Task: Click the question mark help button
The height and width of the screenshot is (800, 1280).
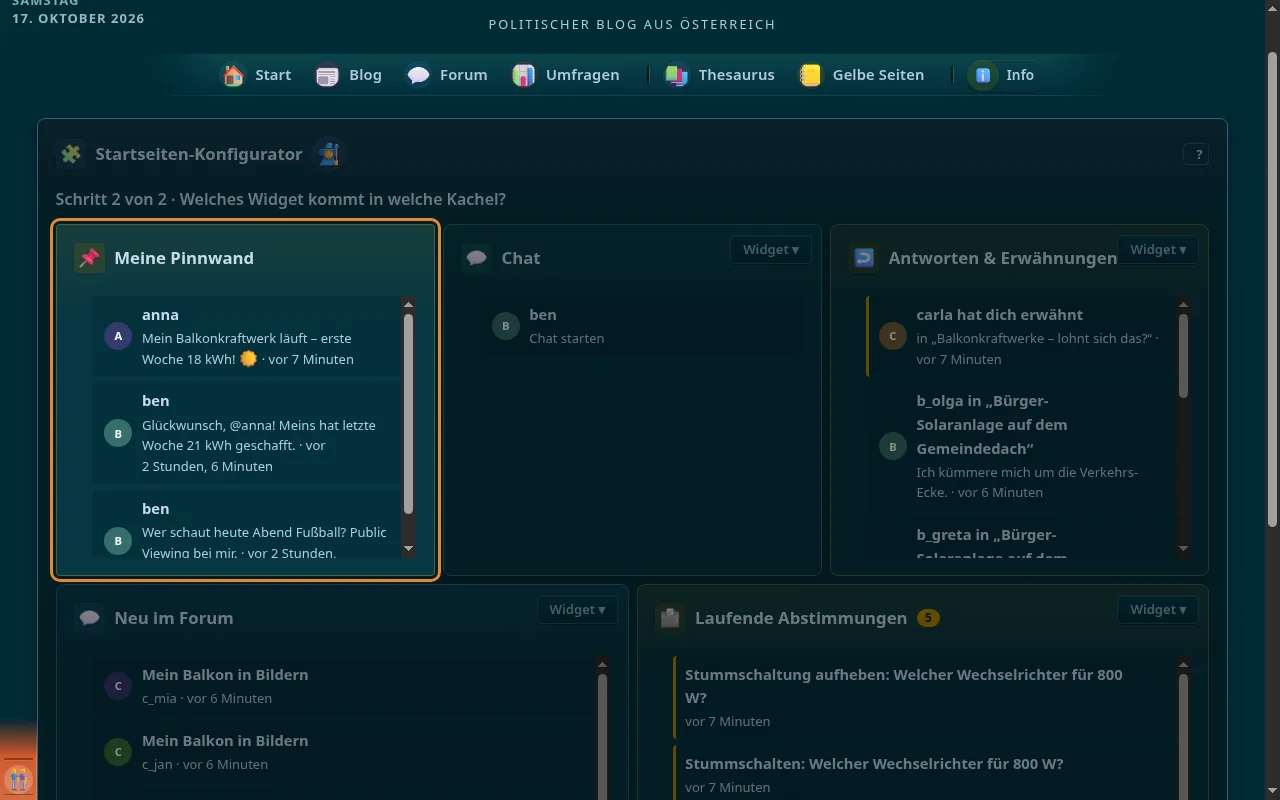Action: click(1195, 154)
